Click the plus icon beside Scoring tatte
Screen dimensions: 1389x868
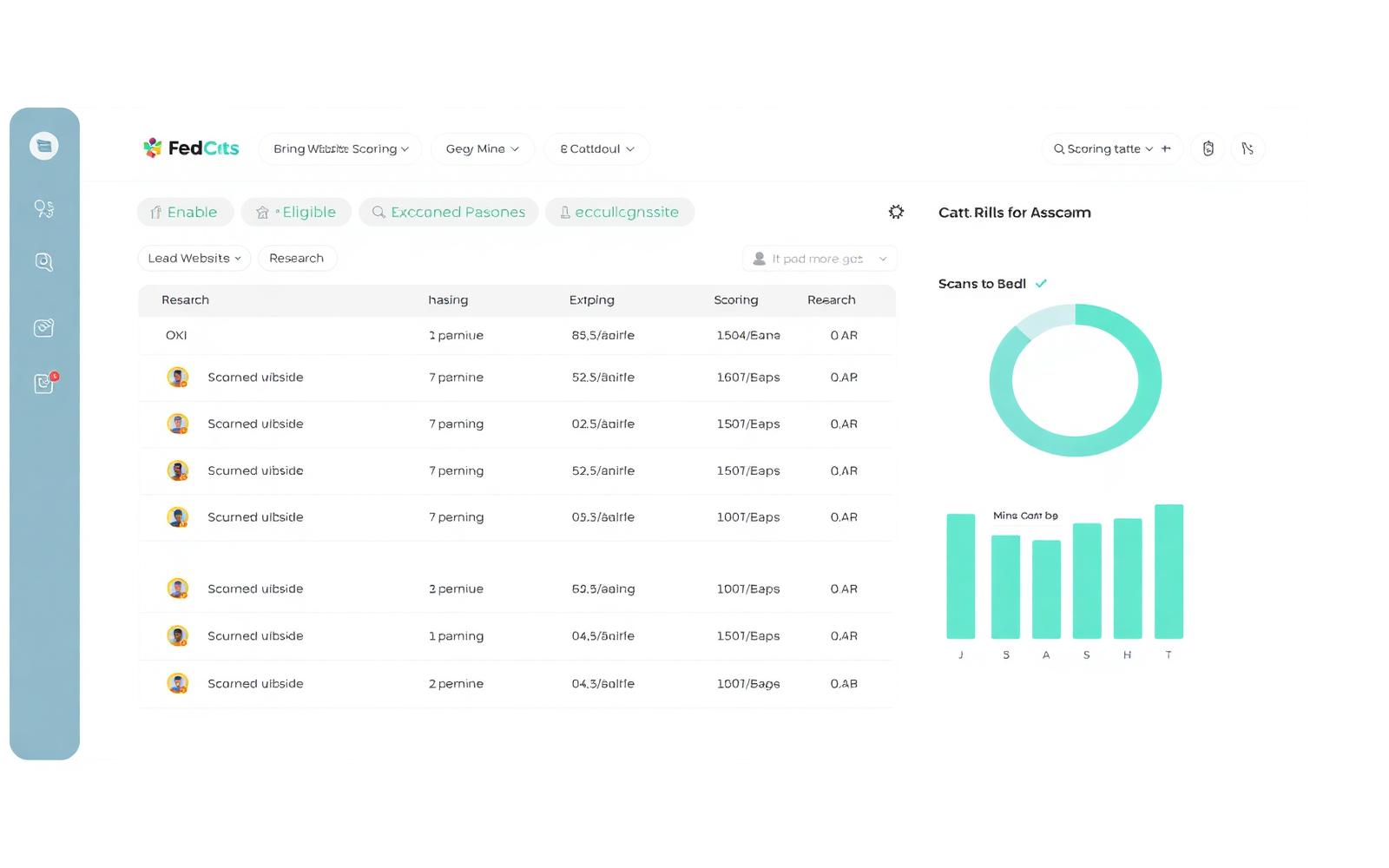pyautogui.click(x=1166, y=148)
